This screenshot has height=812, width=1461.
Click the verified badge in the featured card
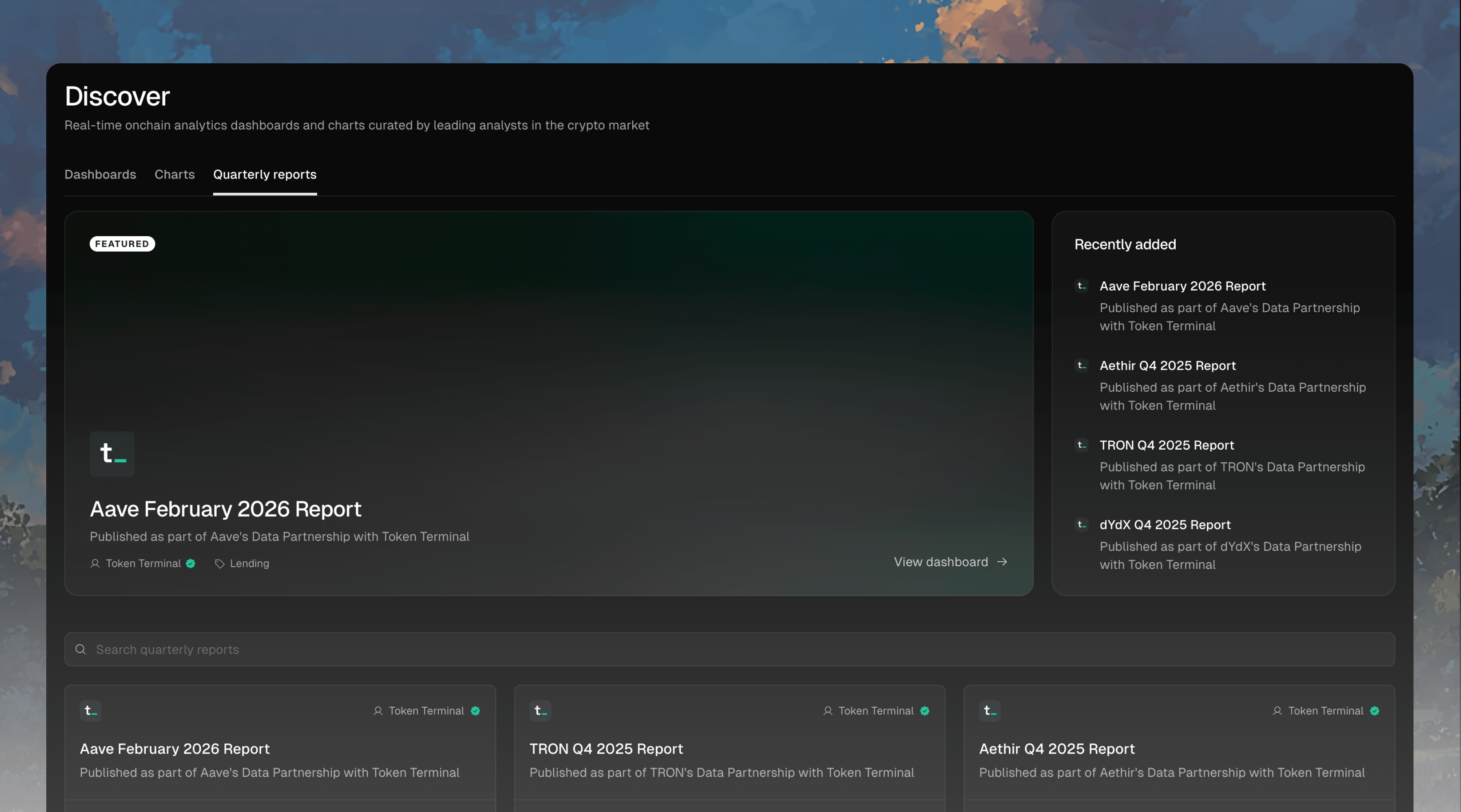[191, 564]
